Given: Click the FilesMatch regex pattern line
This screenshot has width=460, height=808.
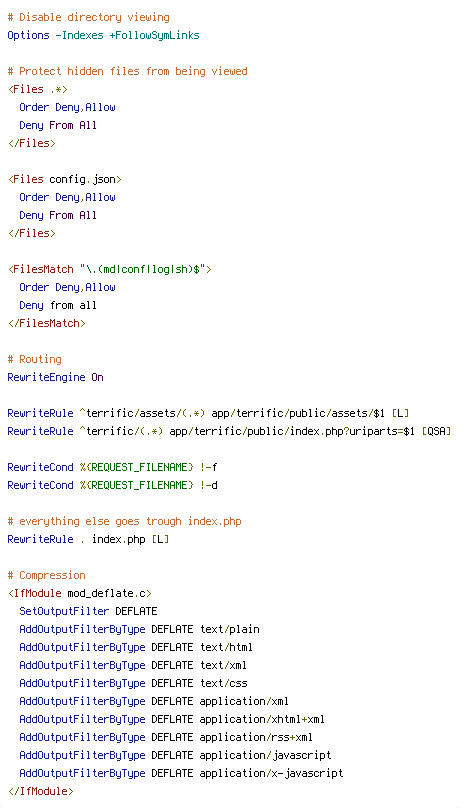Looking at the screenshot, I should (x=109, y=270).
